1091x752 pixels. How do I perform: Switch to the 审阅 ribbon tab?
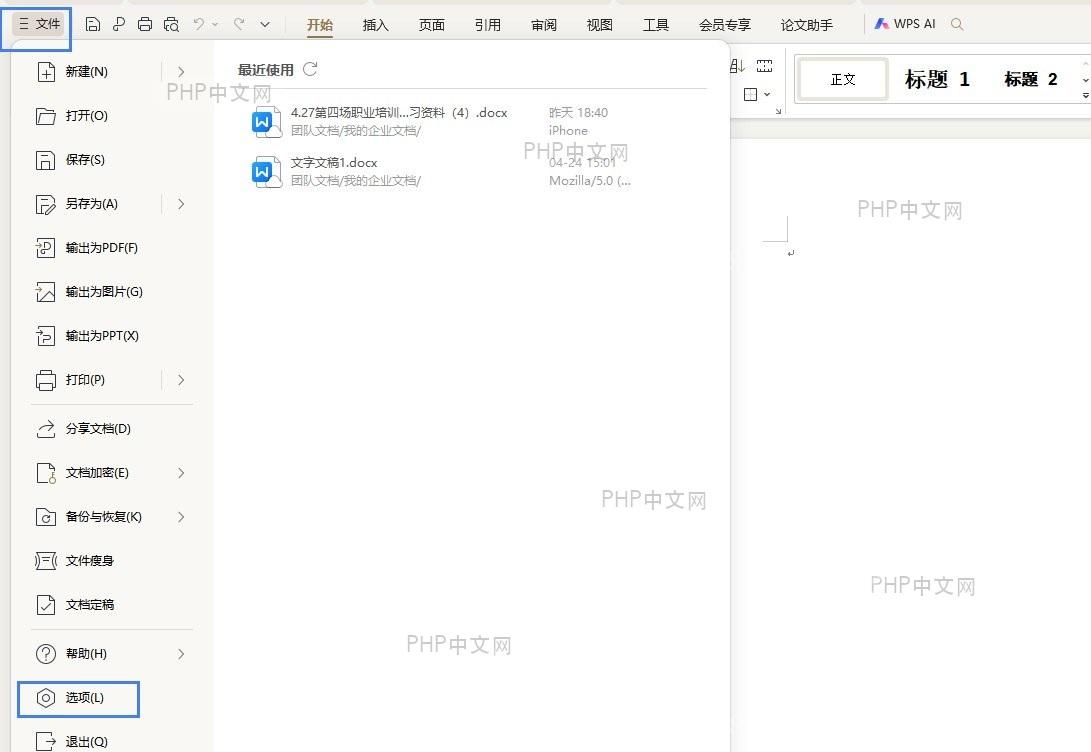coord(543,25)
